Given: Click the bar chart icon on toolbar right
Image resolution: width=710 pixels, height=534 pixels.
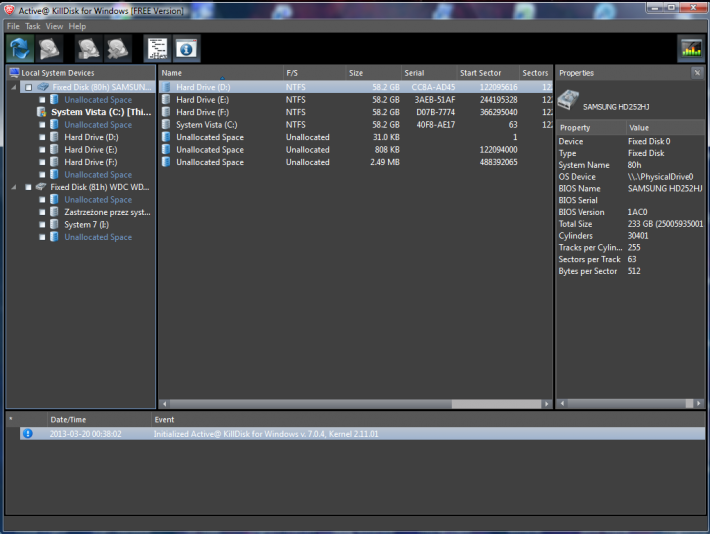Looking at the screenshot, I should (691, 48).
